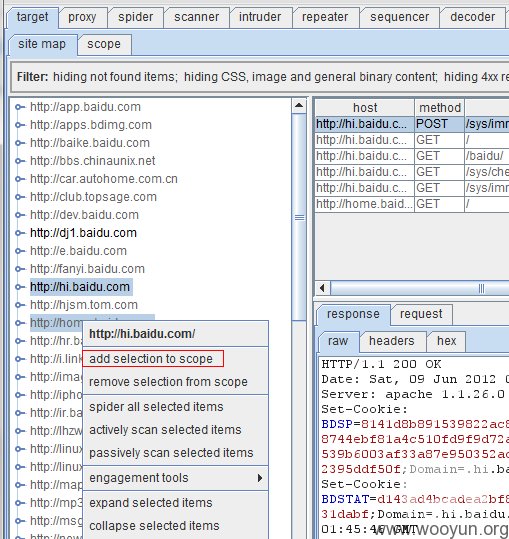Expand the http://fanyi.baidu.com node handle
Viewport: 509px width, 539px height.
[x=20, y=269]
